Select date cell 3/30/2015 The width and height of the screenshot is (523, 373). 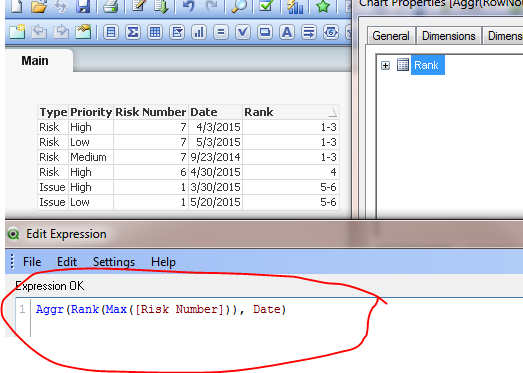pyautogui.click(x=215, y=187)
